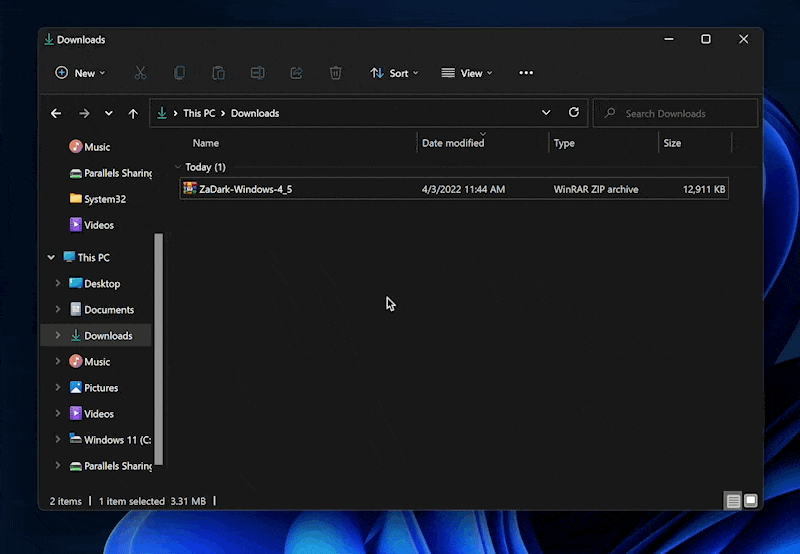Viewport: 800px width, 554px height.
Task: Open the Windows 11 (C:) drive
Action: pos(110,440)
